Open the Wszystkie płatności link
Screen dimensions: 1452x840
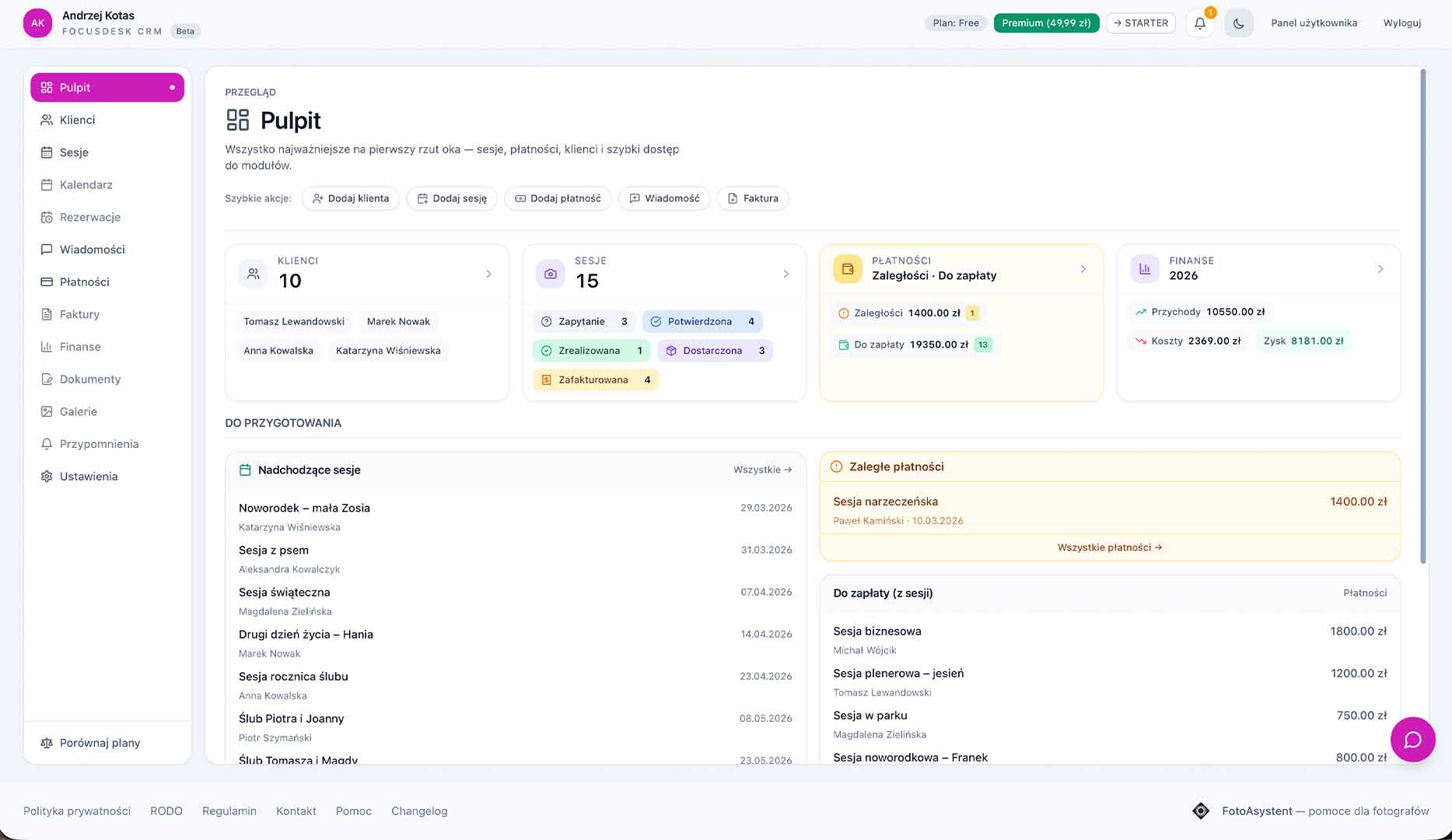pos(1110,548)
